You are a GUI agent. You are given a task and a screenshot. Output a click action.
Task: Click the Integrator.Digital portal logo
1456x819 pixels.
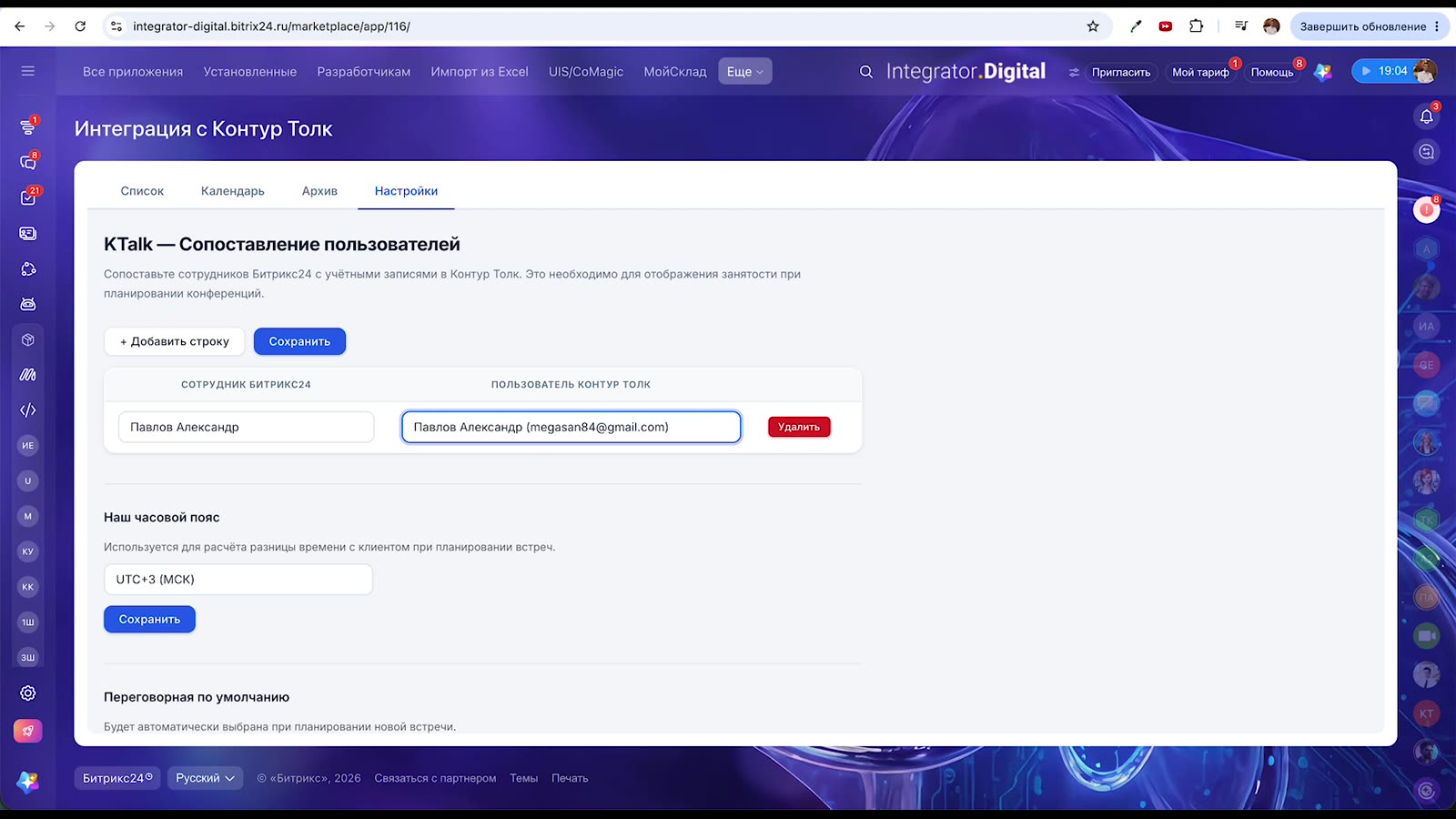[966, 71]
